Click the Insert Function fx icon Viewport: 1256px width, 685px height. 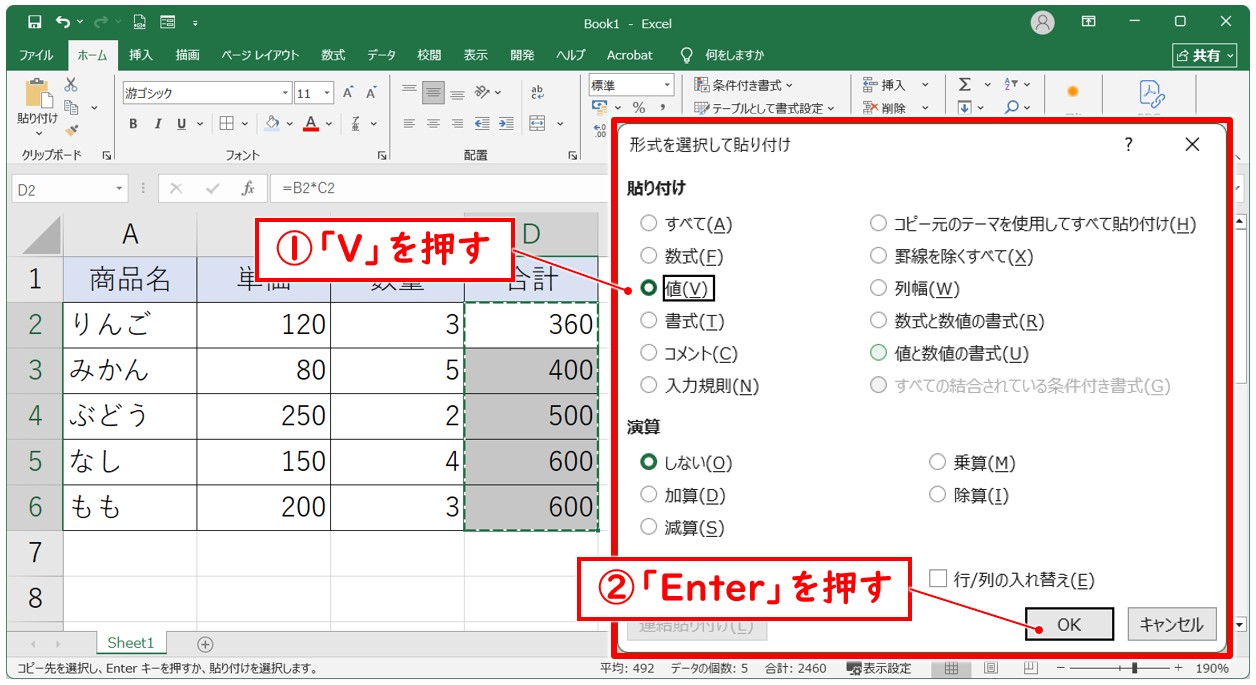pyautogui.click(x=247, y=188)
